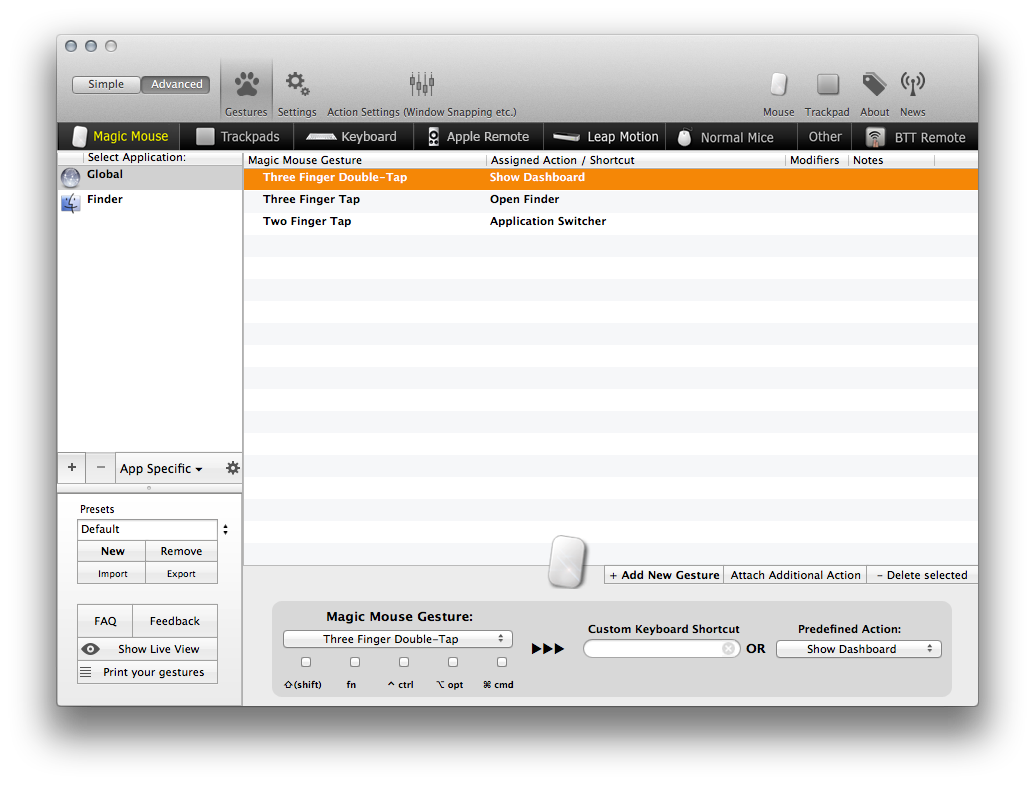Toggle the shift modifier checkbox
The height and width of the screenshot is (785, 1035).
coord(306,662)
